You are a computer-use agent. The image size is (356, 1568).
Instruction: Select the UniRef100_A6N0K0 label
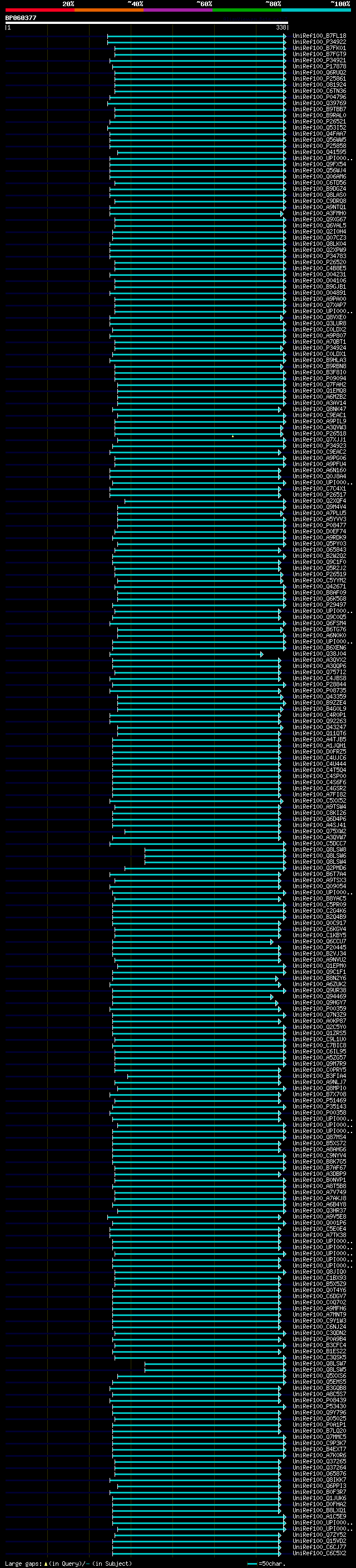(x=319, y=635)
